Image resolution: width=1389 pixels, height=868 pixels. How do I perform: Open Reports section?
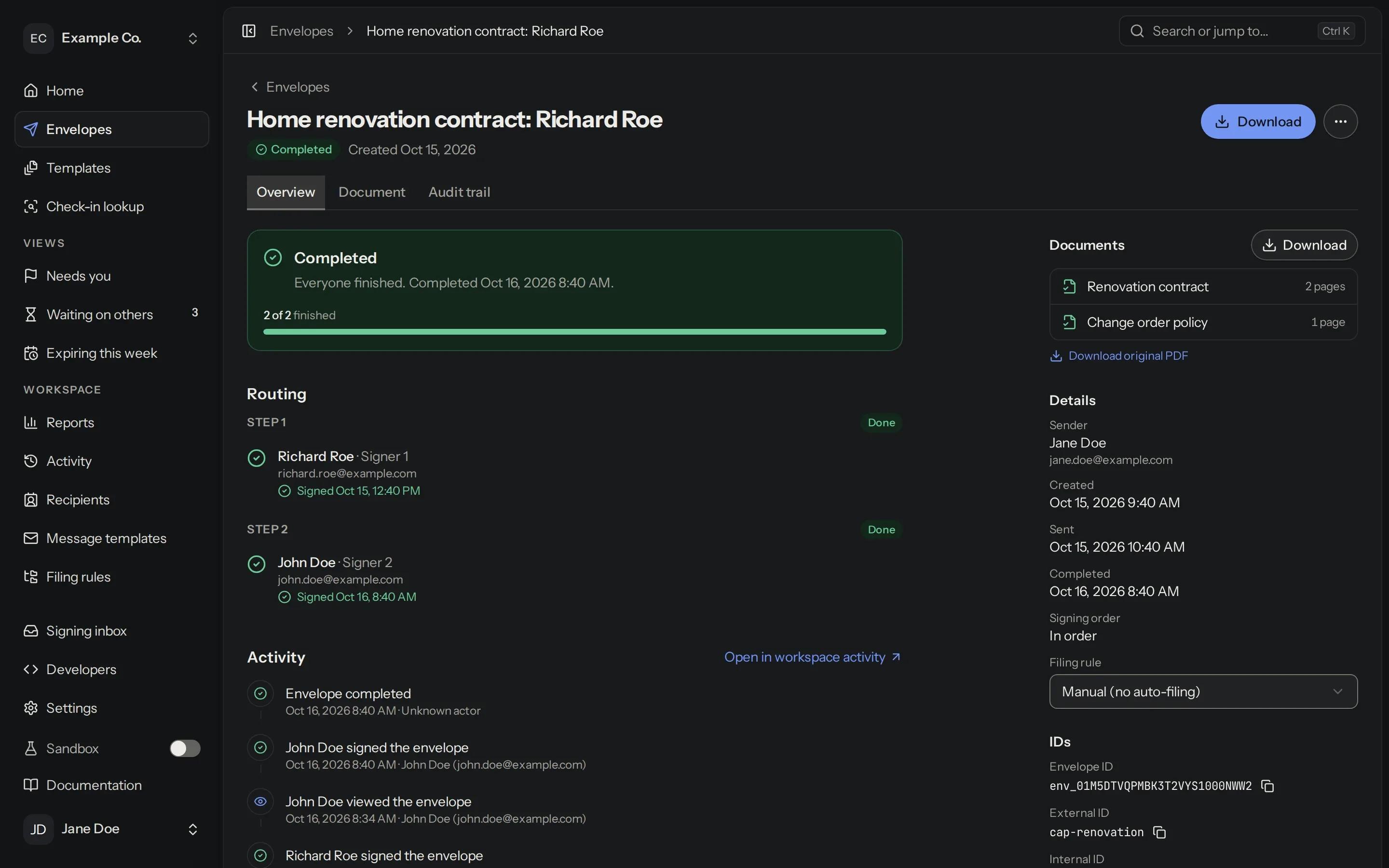(111, 422)
